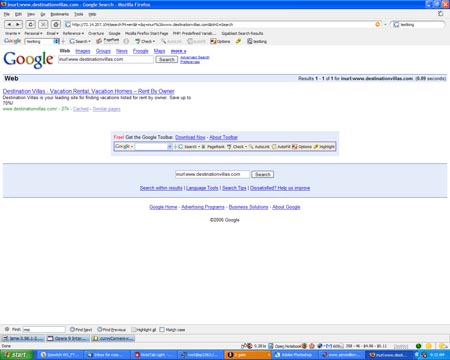Click Download Now toolbar link

click(x=190, y=137)
